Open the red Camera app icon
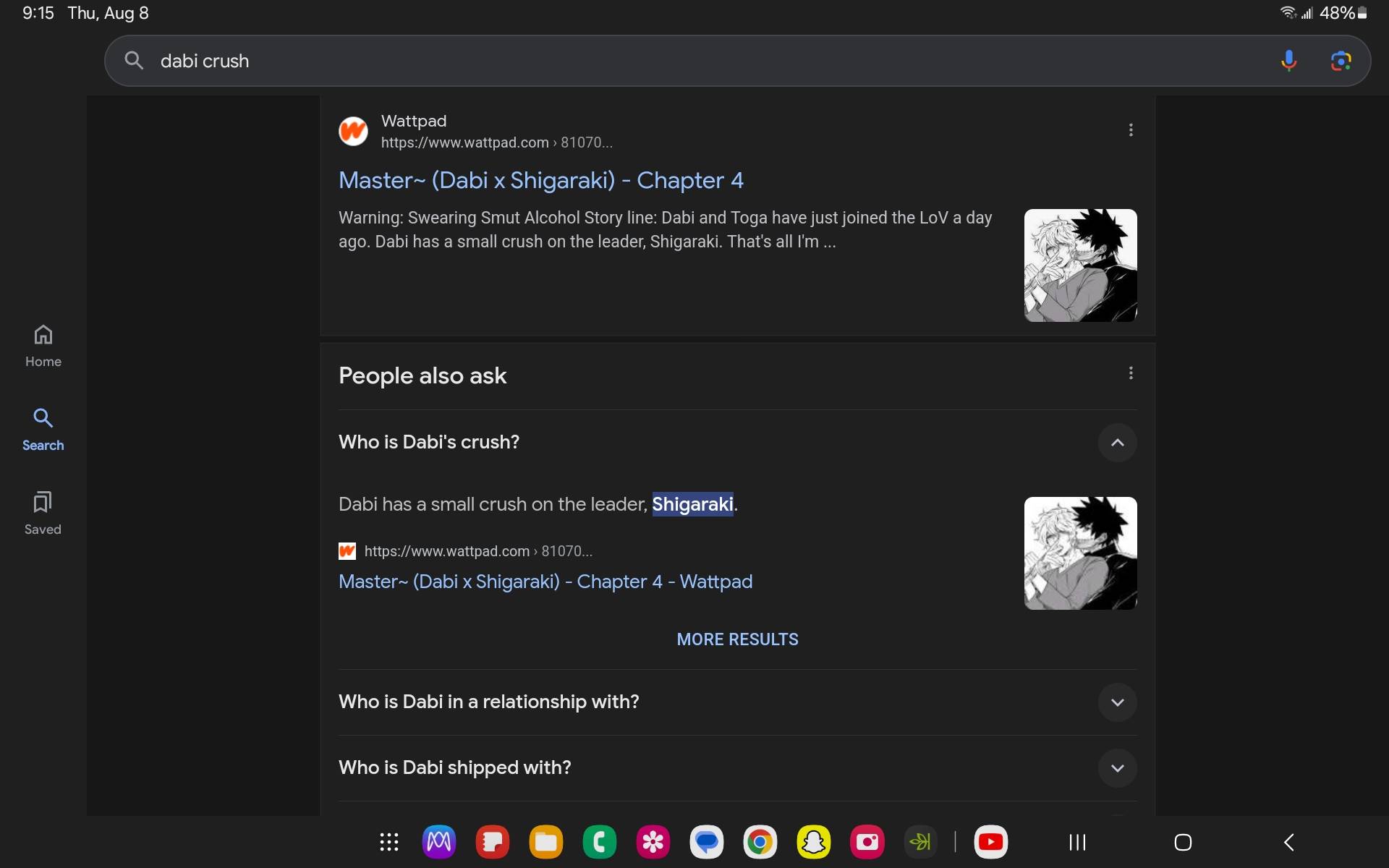This screenshot has height=868, width=1389. (x=867, y=842)
